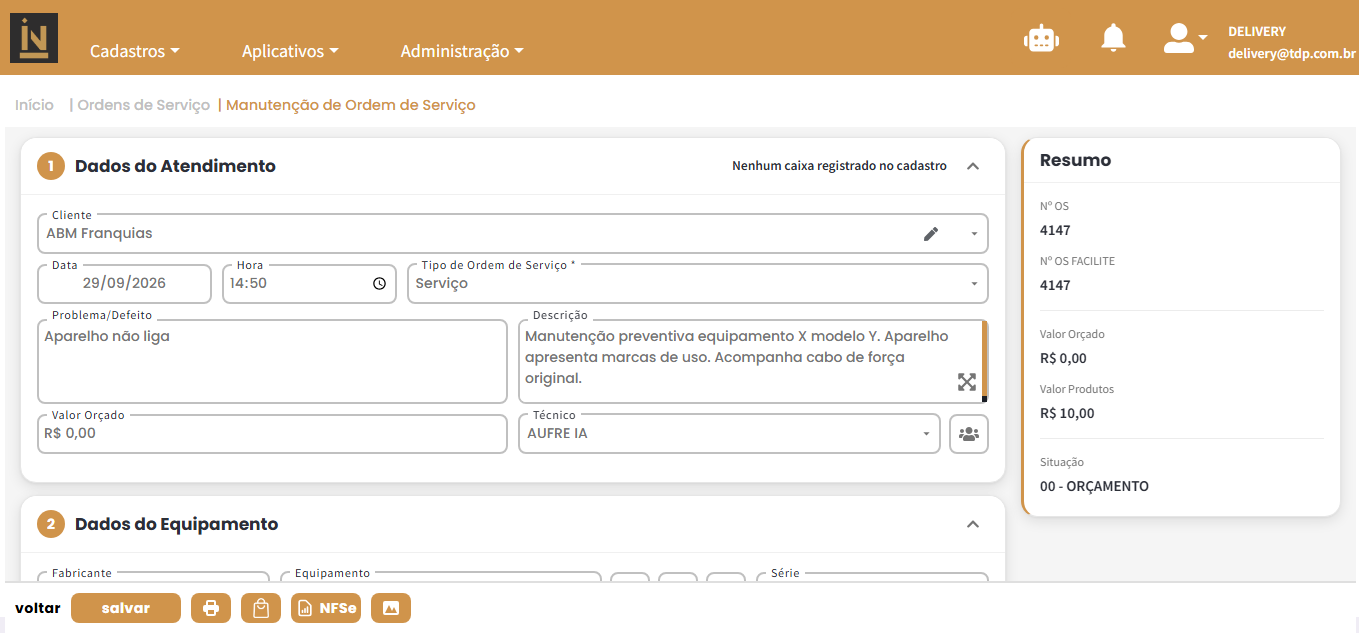Click the Valor Produtos R$ 10,00 value
Screen dimensions: 1359x633
[x=1067, y=413]
